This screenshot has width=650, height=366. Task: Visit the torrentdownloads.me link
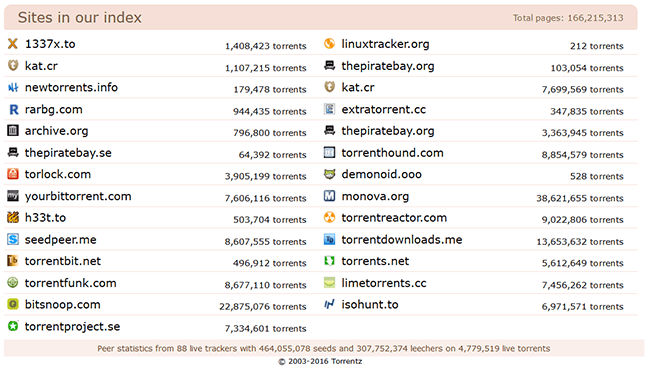pos(402,240)
